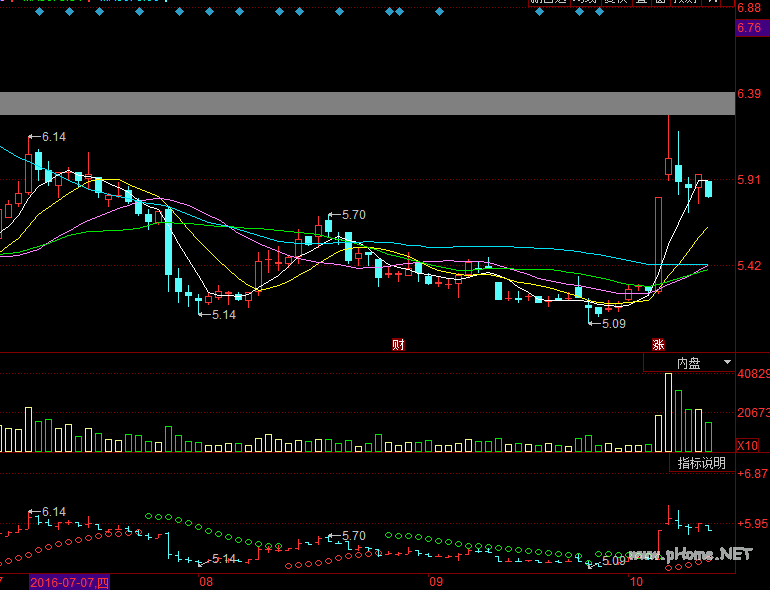The height and width of the screenshot is (590, 770).
Task: Click the 5.70 label in bottom indicator panel
Action: coord(354,535)
